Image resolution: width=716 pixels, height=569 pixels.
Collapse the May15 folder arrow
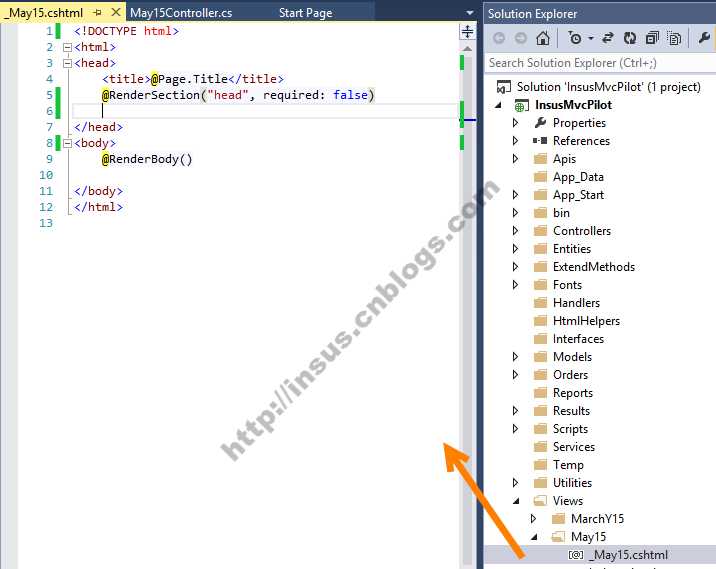534,537
